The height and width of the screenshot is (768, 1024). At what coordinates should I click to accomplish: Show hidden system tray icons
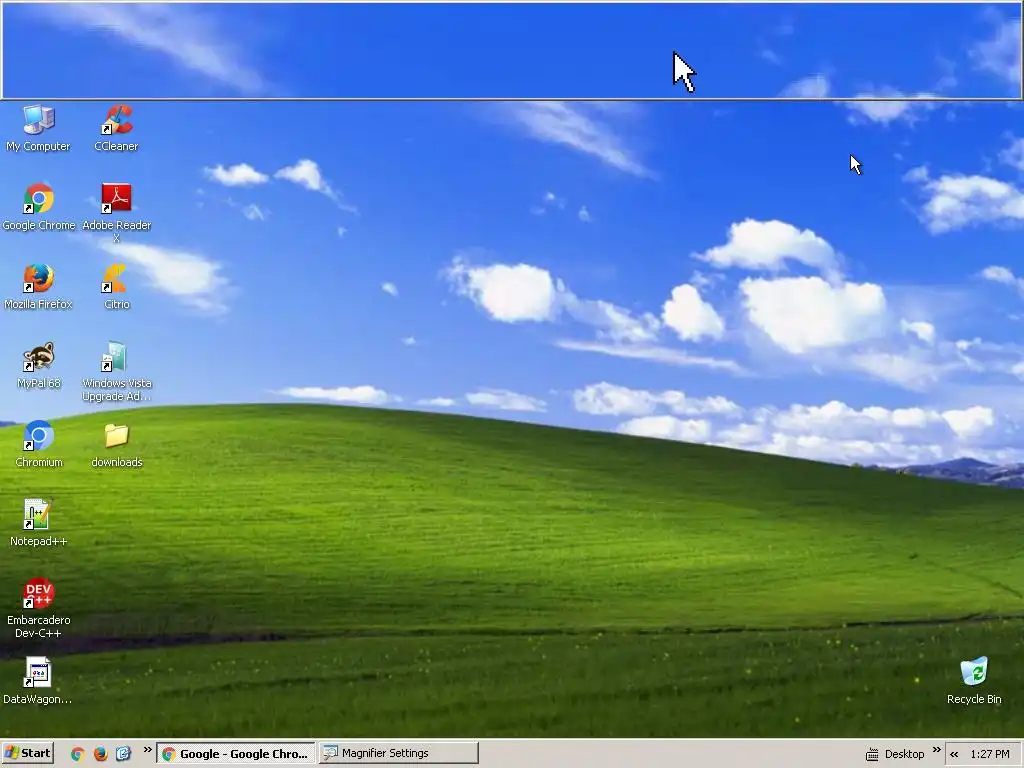[954, 754]
